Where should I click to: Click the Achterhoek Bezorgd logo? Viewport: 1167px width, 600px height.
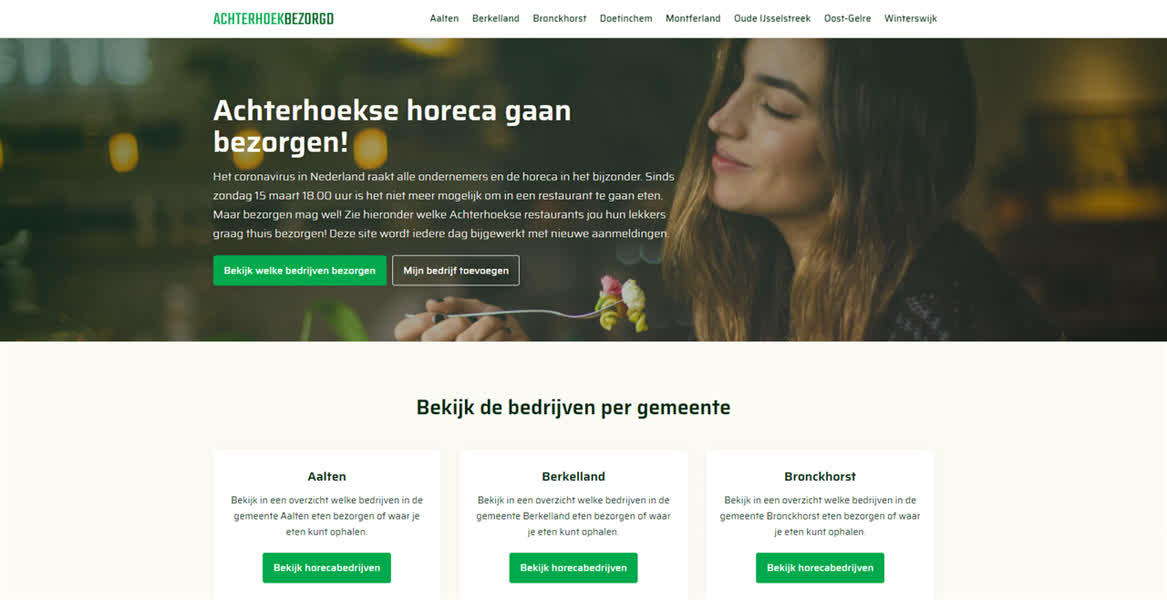pos(273,19)
